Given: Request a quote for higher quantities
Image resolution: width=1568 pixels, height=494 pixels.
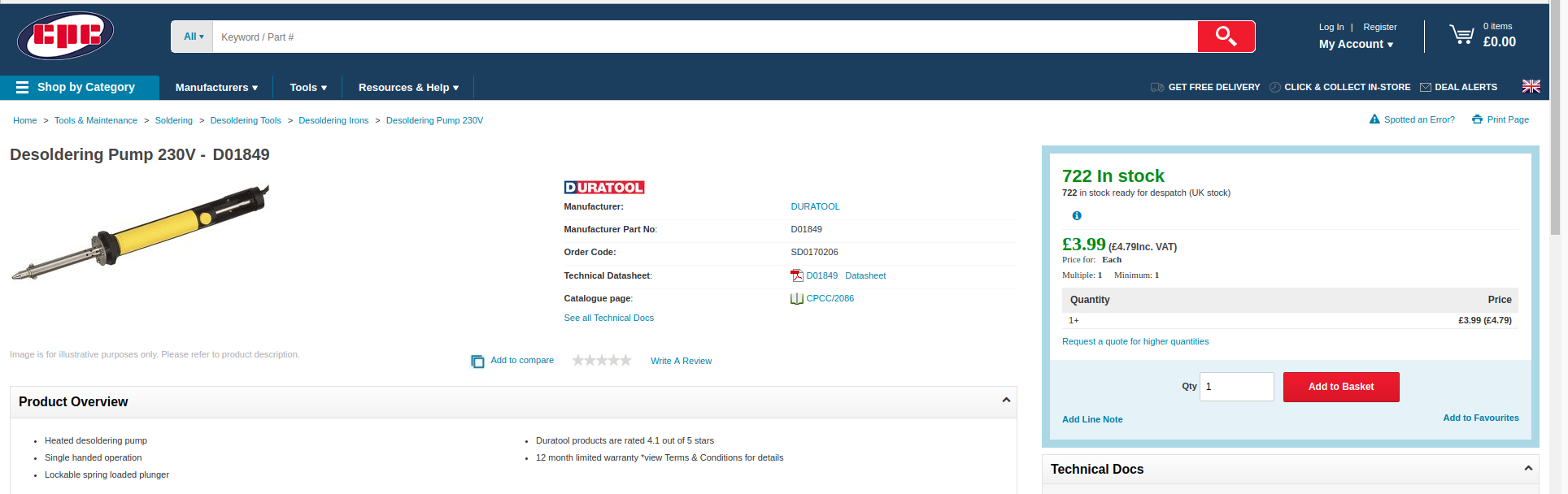Looking at the screenshot, I should [1135, 341].
